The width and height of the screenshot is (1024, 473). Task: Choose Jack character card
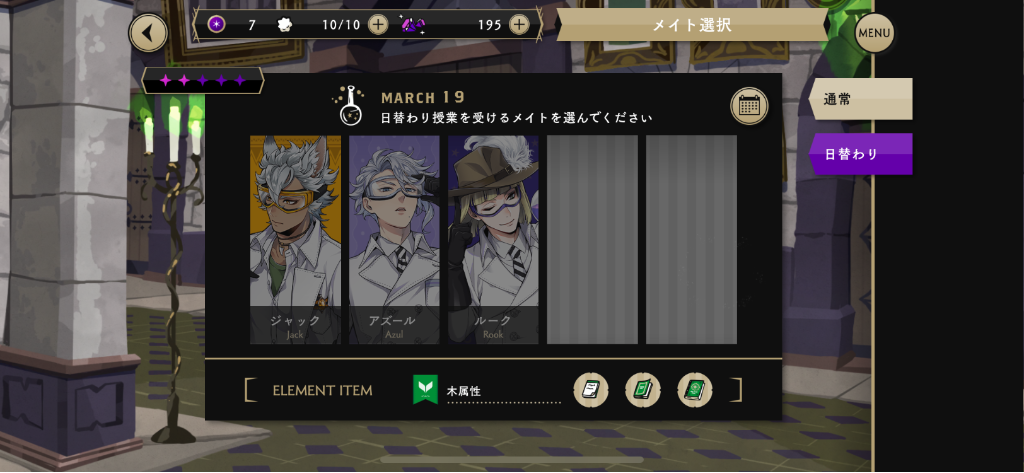tap(295, 240)
